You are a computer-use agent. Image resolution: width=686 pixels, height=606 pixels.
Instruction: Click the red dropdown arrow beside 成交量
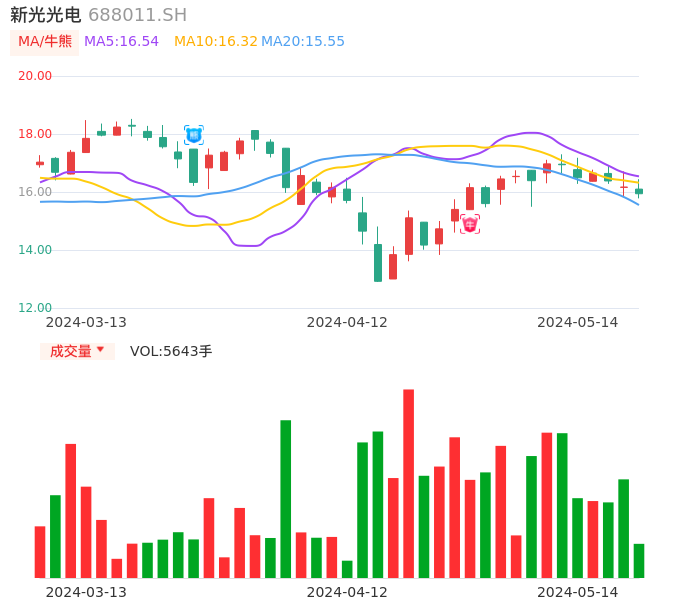100,350
